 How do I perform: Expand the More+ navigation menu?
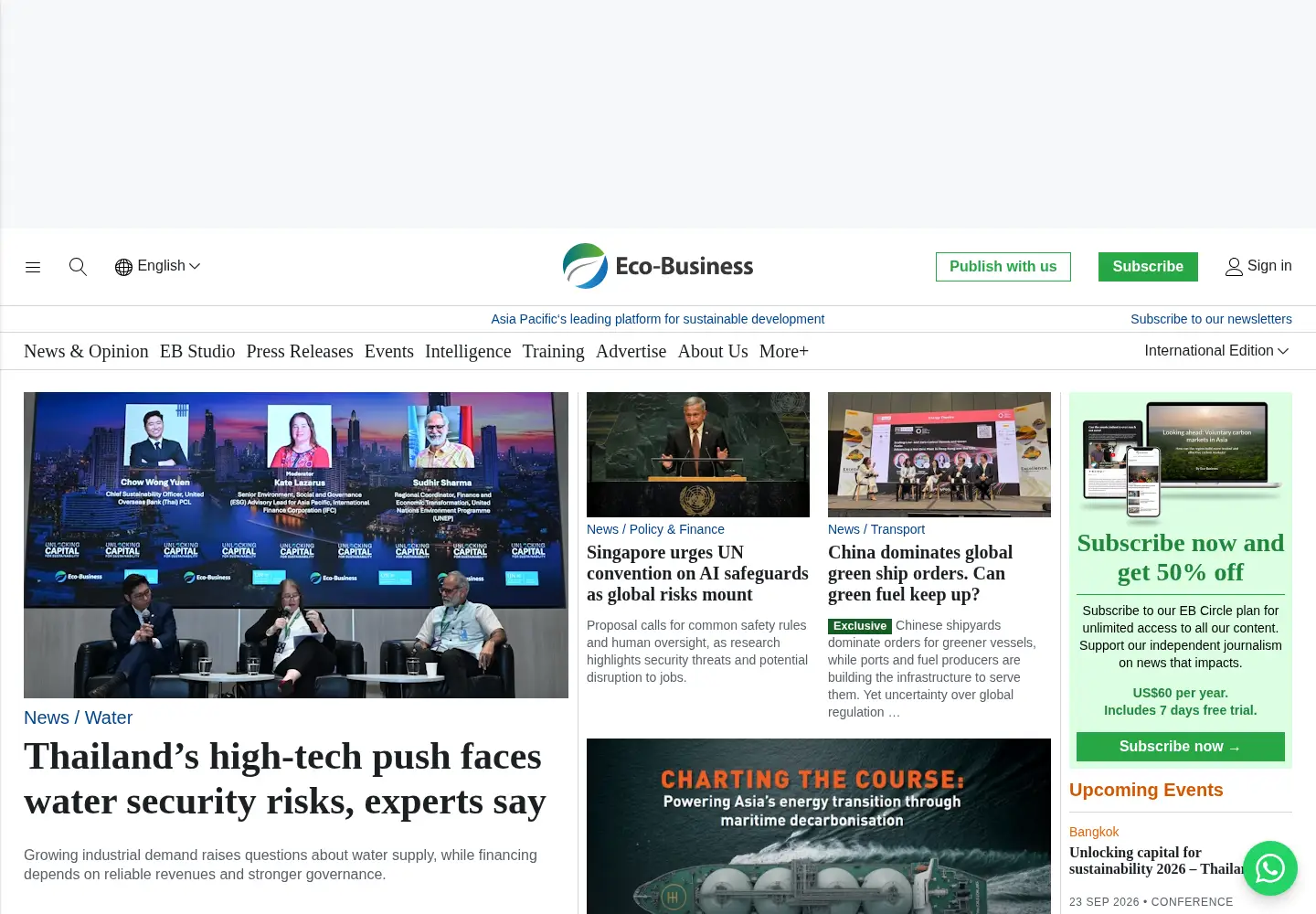(x=784, y=351)
